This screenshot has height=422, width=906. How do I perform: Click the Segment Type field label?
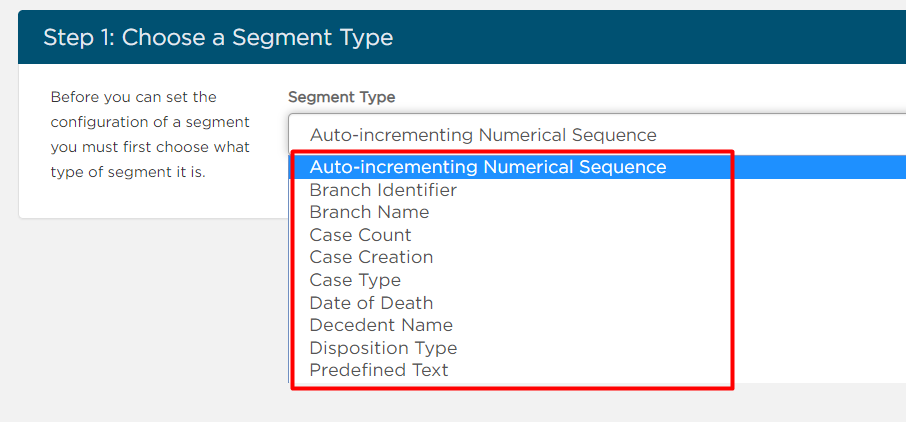tap(341, 97)
